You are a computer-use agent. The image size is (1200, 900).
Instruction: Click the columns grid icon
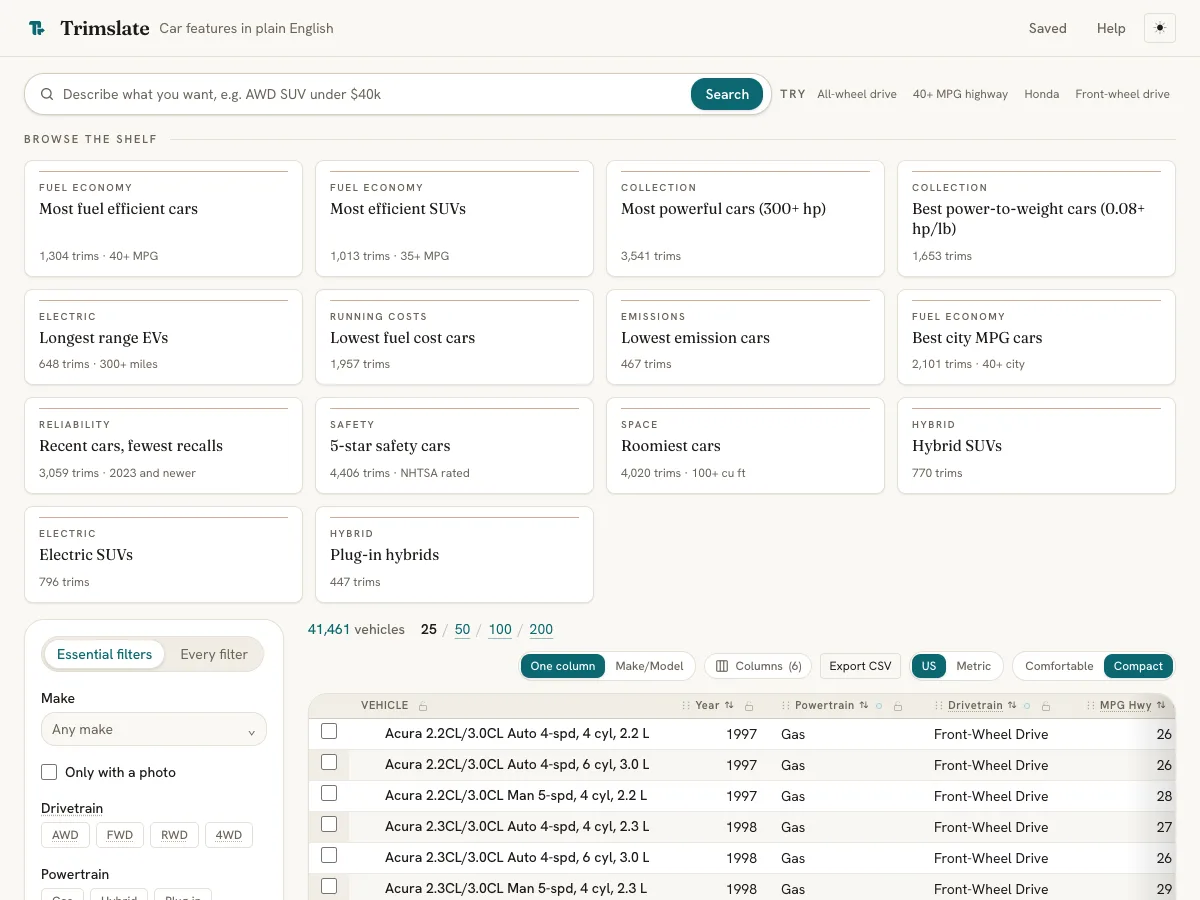pos(722,666)
